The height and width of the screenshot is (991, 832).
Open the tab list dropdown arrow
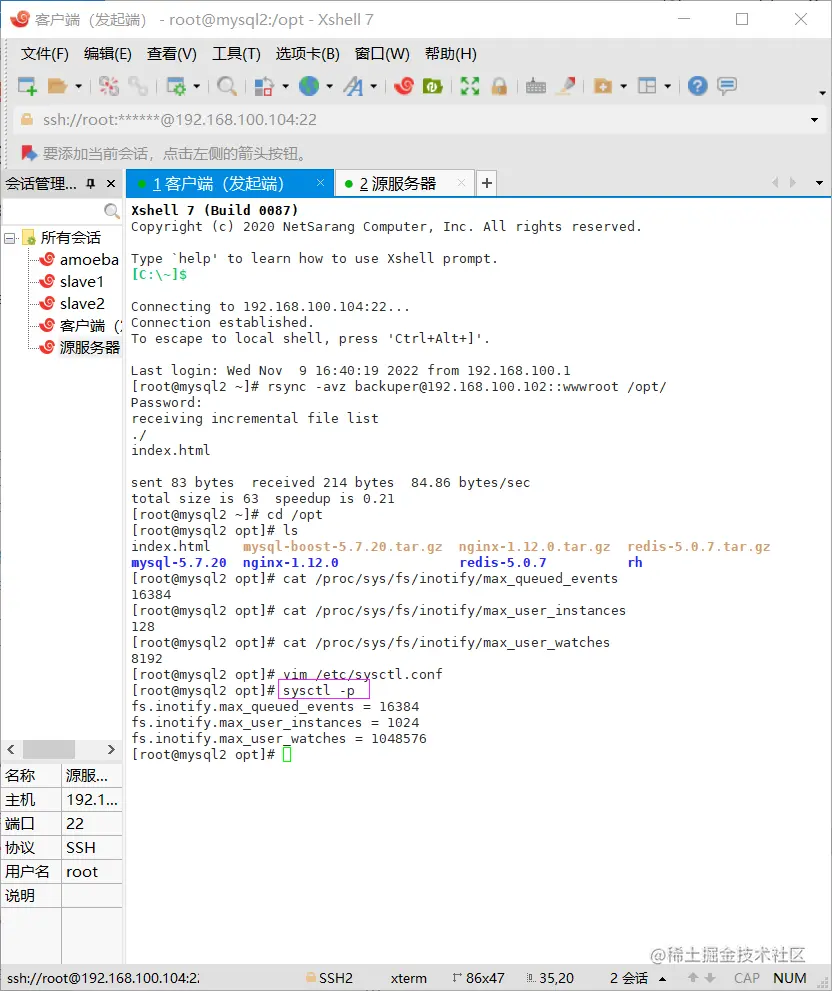click(x=819, y=183)
